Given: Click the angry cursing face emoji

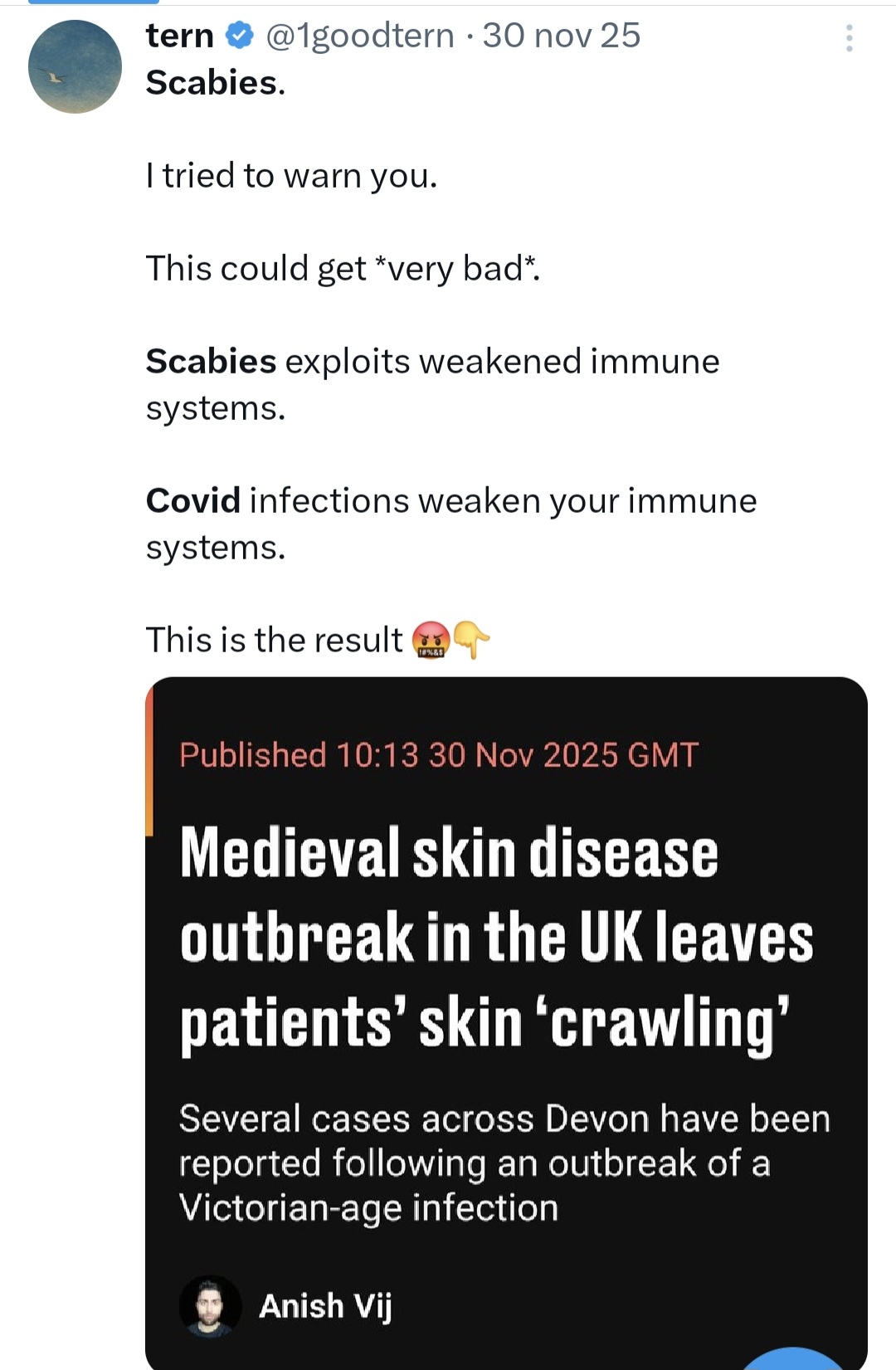Looking at the screenshot, I should [x=431, y=641].
